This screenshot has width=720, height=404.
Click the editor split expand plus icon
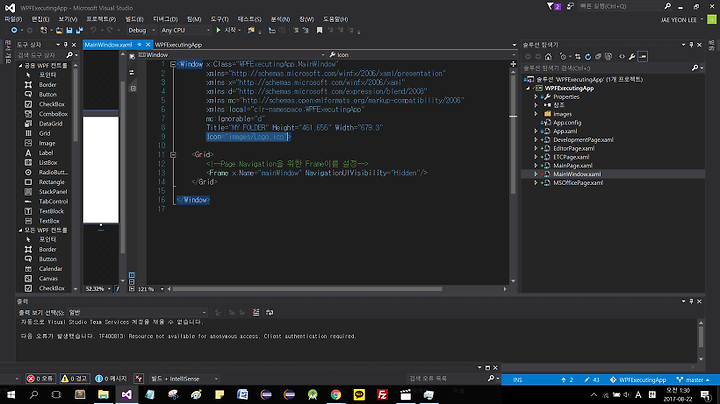tap(513, 64)
